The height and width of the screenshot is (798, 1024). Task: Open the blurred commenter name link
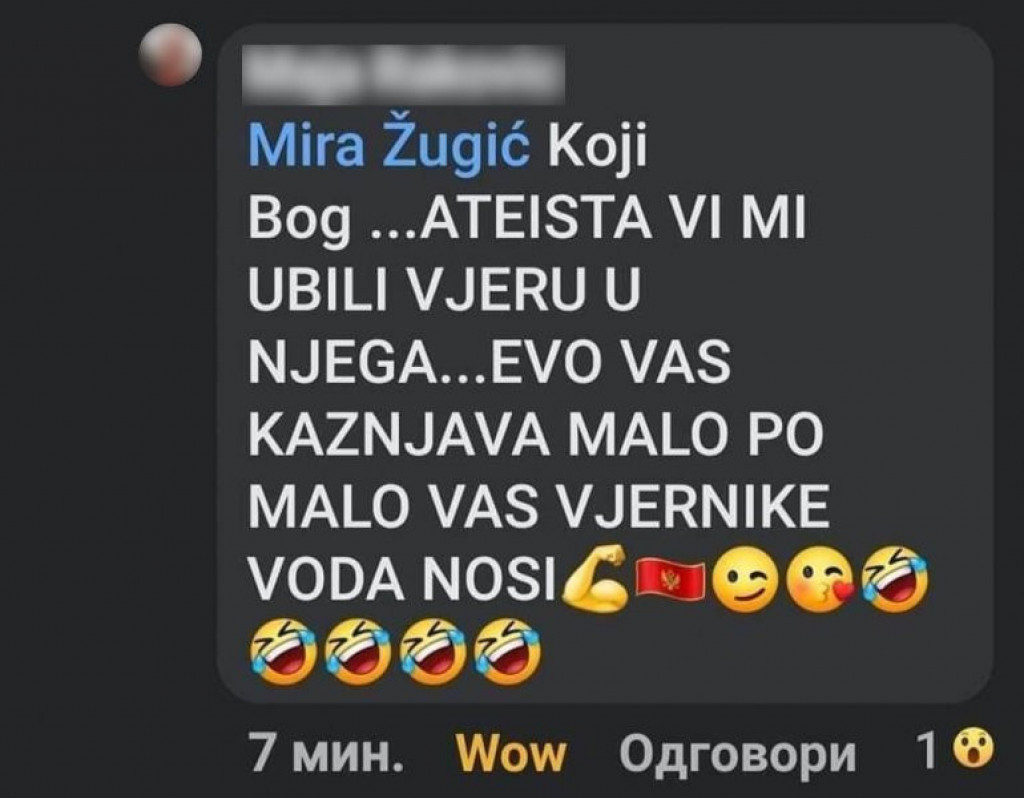(403, 75)
